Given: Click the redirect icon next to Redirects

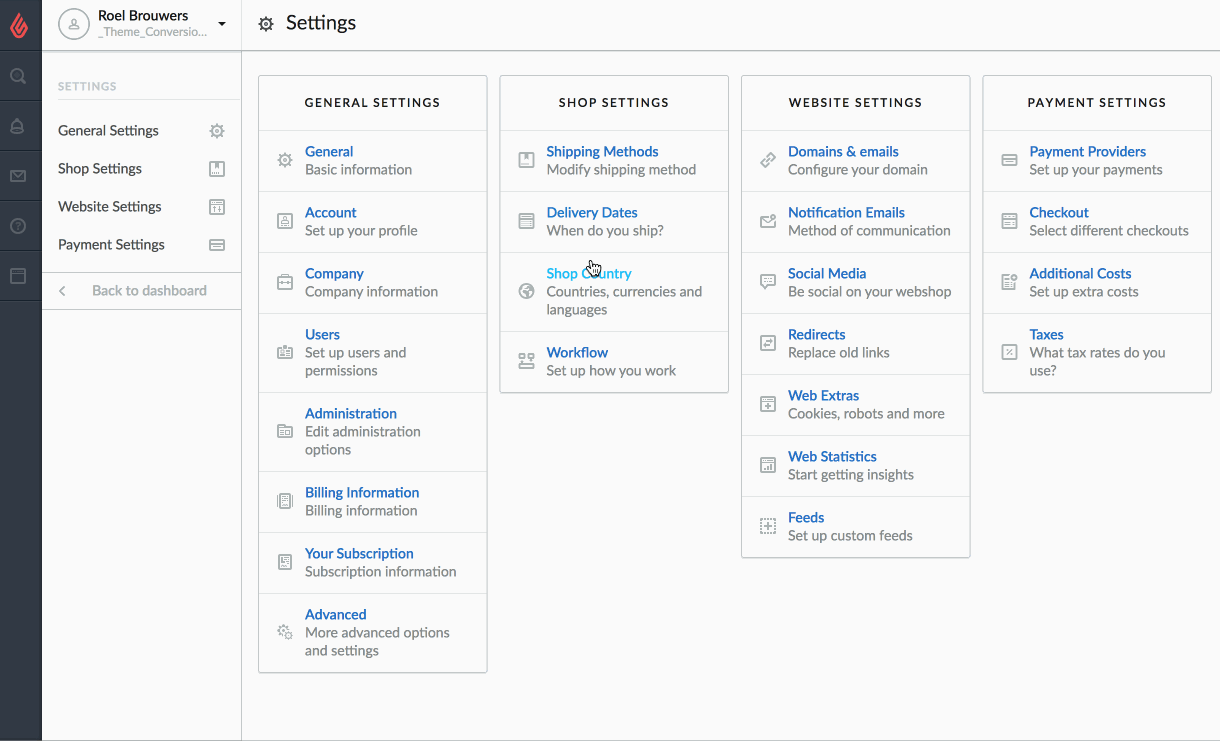Looking at the screenshot, I should (768, 343).
